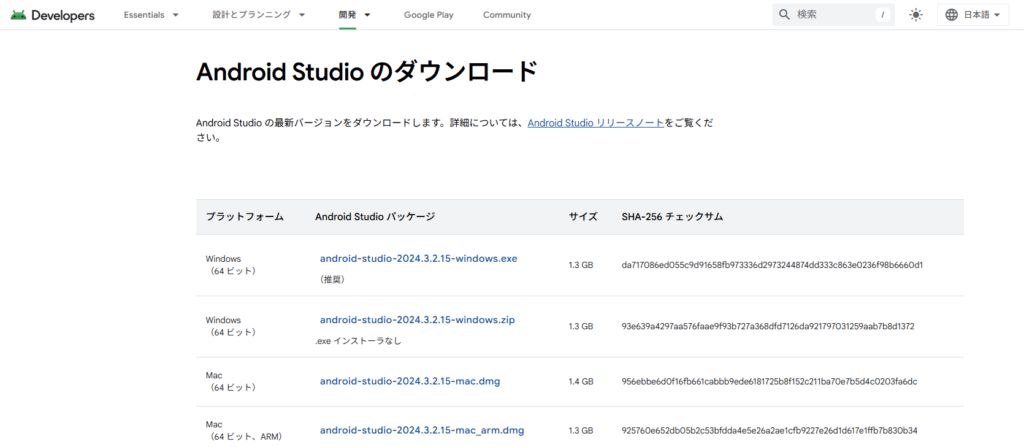Toggle the light/dark theme sun icon
This screenshot has height=447, width=1024.
click(916, 14)
